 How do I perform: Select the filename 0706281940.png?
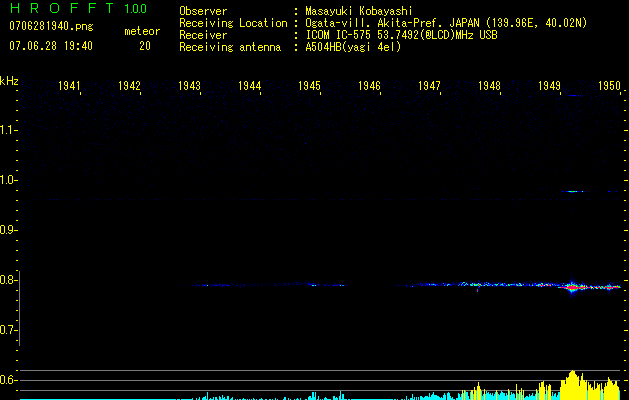[51, 27]
